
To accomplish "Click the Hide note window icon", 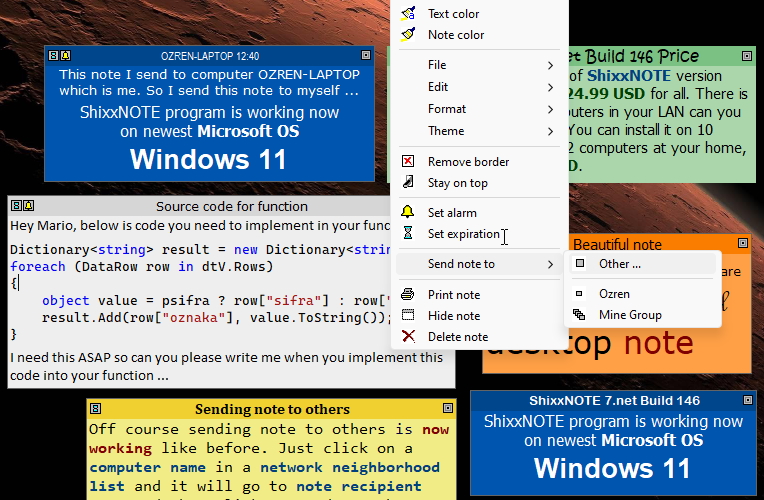I will click(x=408, y=315).
